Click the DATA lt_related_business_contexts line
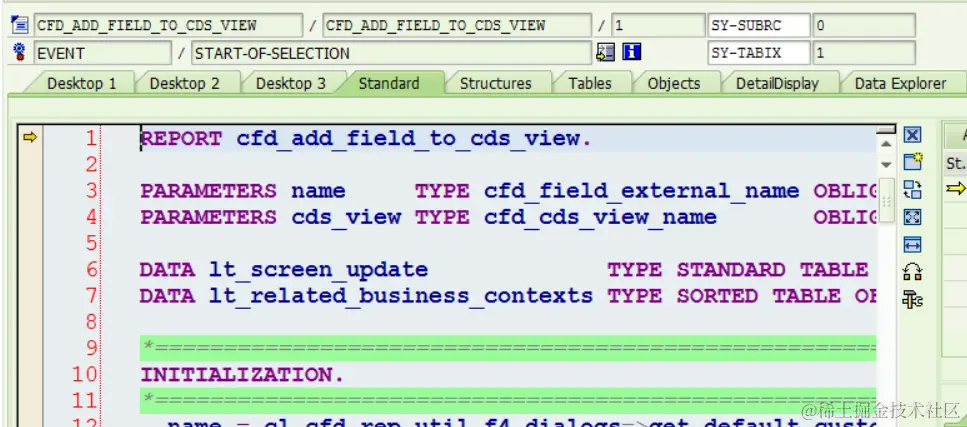Screen dimensions: 967x427 coord(509,296)
